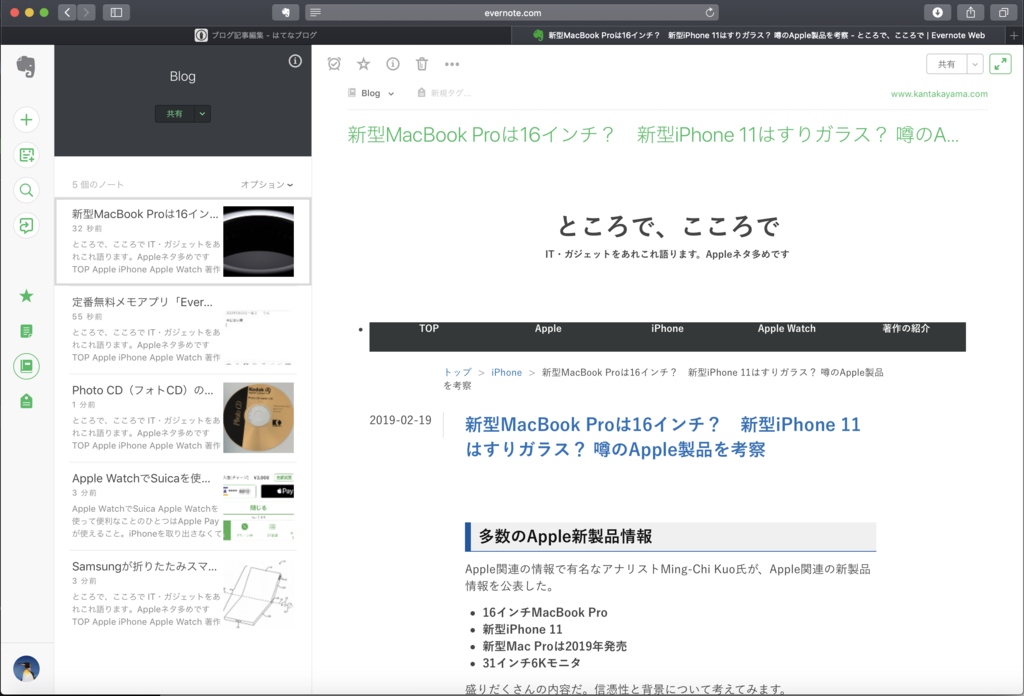Show Blog notebook info icon
Image resolution: width=1024 pixels, height=696 pixels.
[295, 61]
